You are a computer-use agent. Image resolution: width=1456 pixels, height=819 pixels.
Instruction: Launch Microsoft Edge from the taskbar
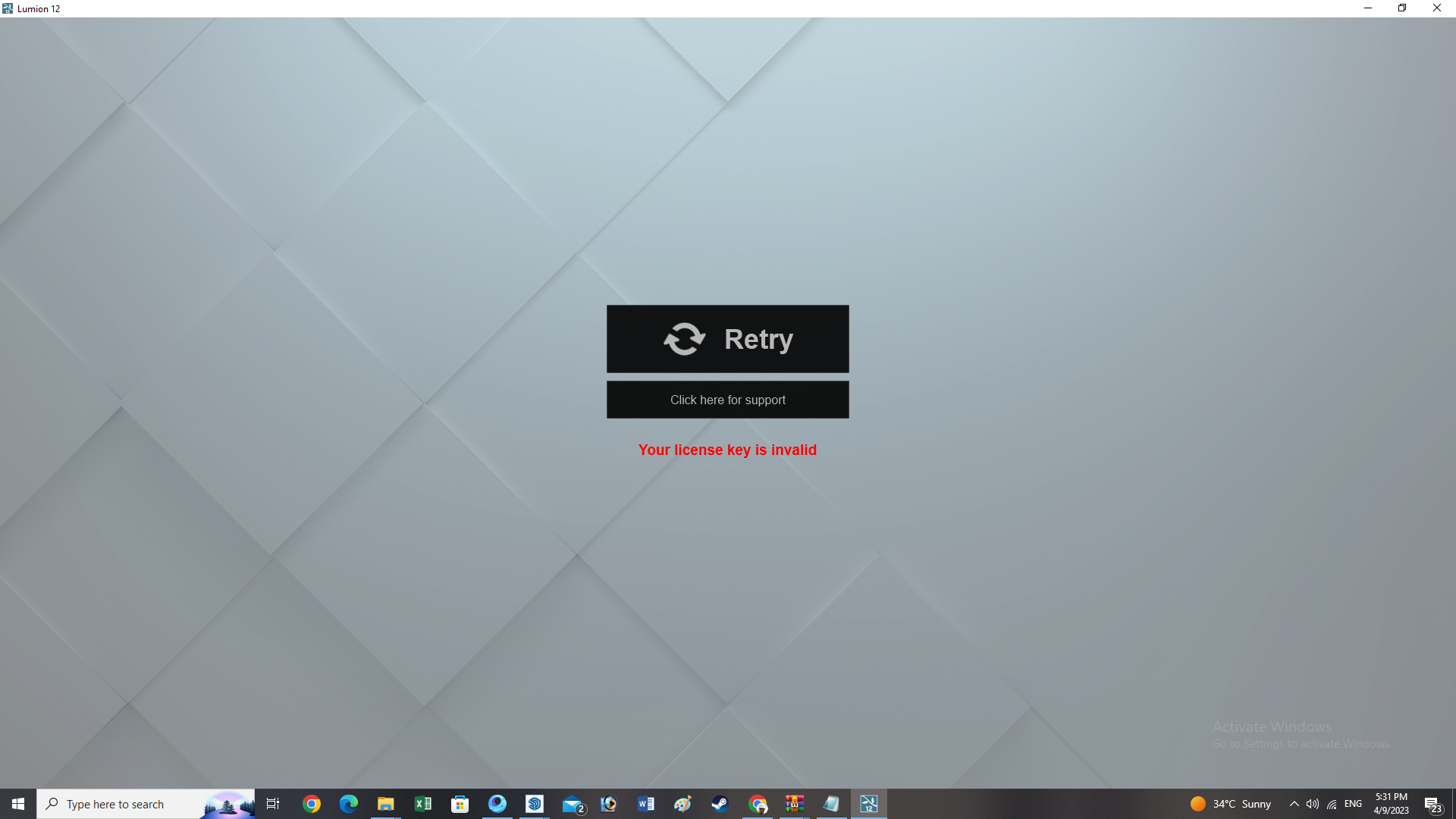click(x=349, y=804)
